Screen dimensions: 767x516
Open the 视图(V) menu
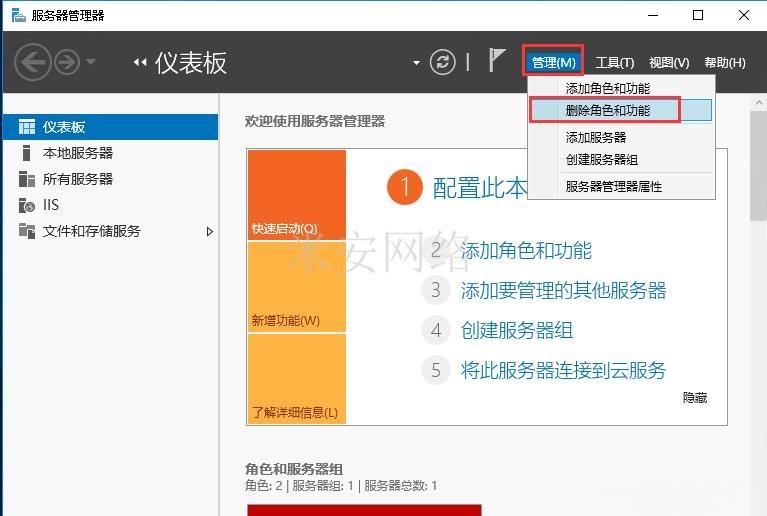669,63
